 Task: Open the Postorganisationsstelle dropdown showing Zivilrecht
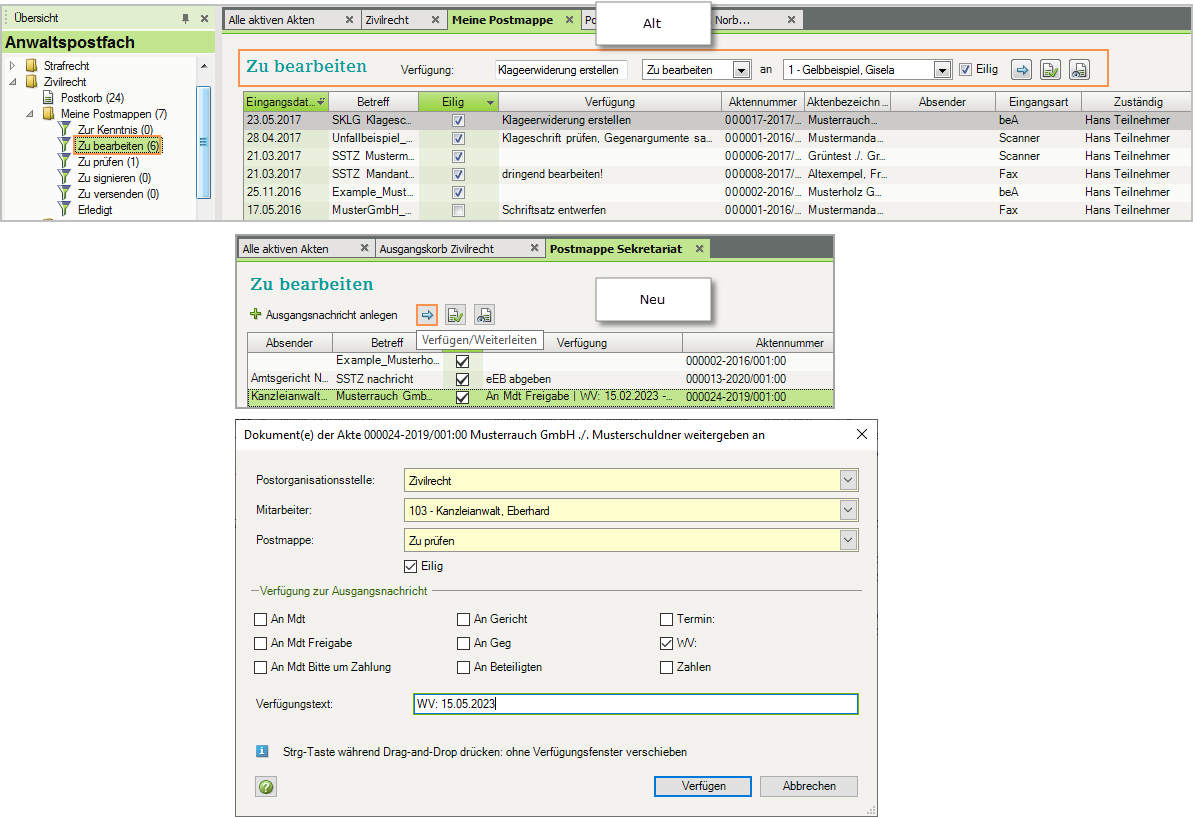pos(848,480)
